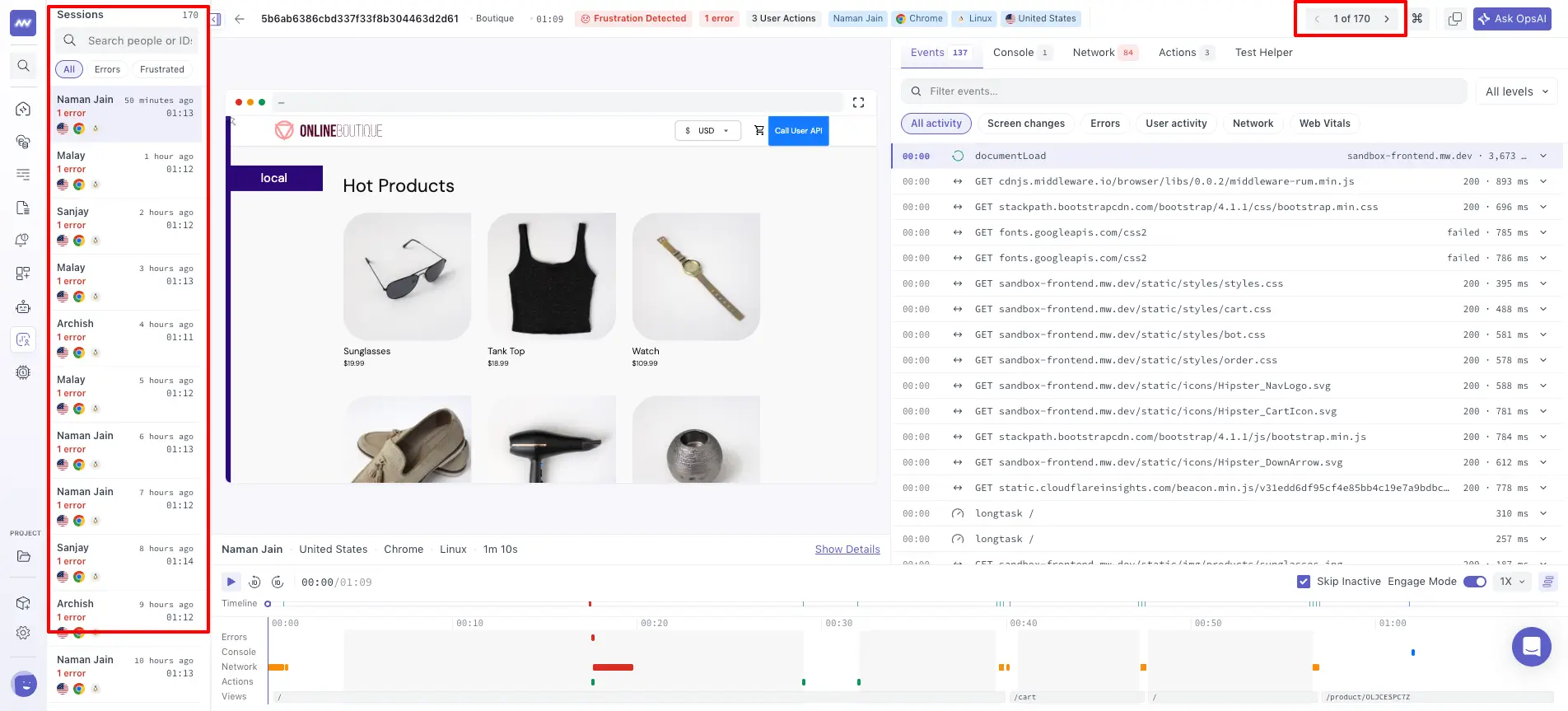Click the Ask OpsAI button
This screenshot has width=1568, height=711.
point(1512,19)
